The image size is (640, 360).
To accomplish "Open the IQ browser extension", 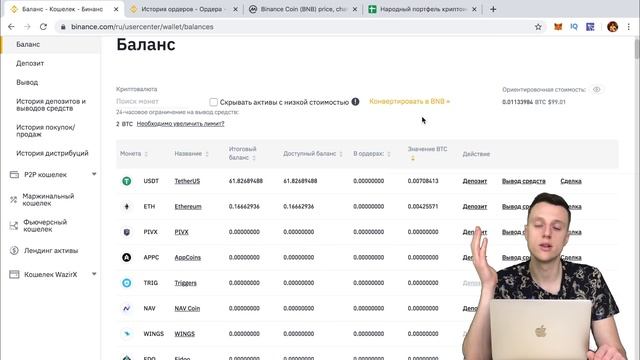I will [x=574, y=27].
